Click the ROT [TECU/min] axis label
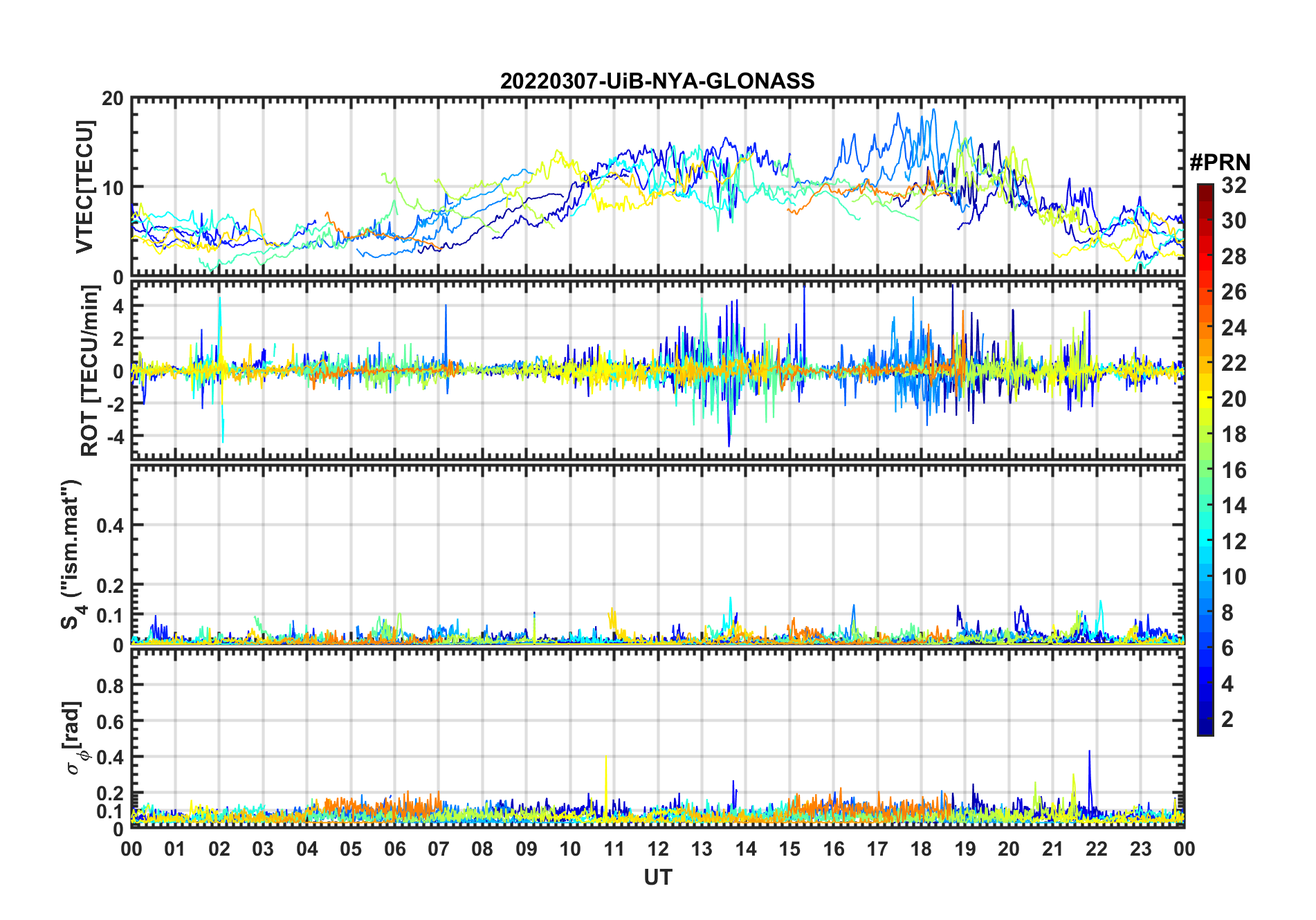1316x920 pixels. [90, 371]
